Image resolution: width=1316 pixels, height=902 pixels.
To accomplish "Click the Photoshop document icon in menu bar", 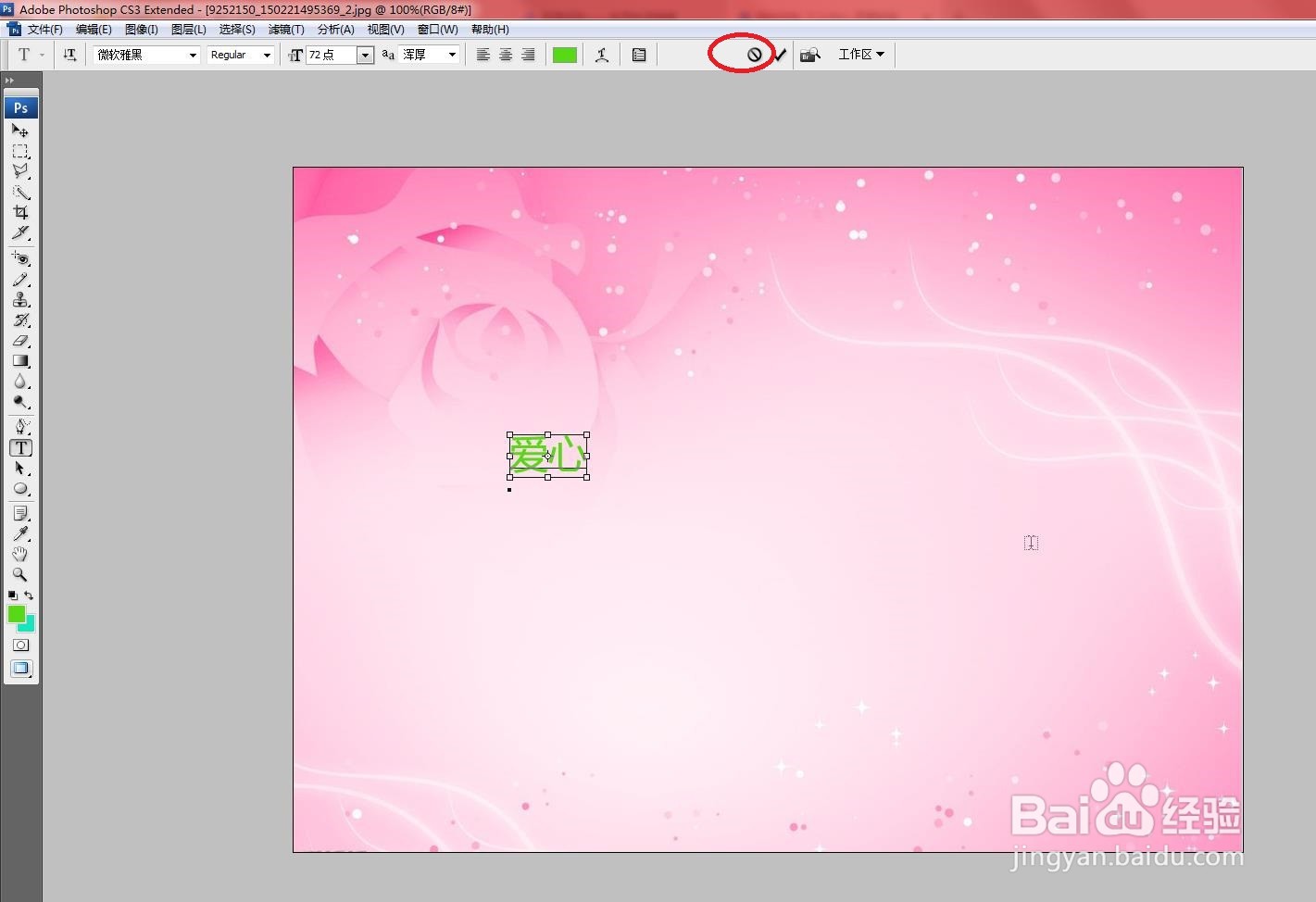I will [14, 30].
